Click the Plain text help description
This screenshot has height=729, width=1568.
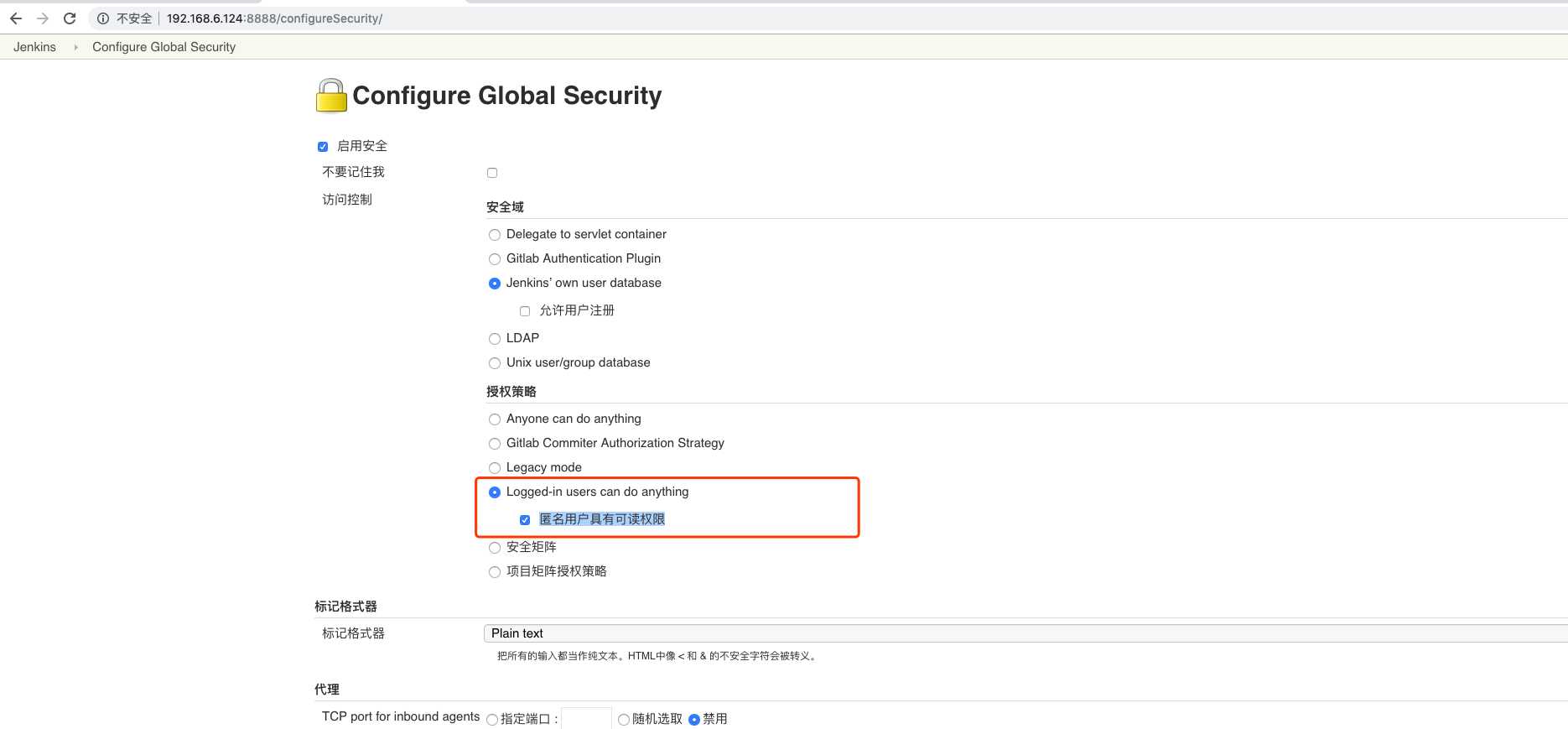pos(657,656)
